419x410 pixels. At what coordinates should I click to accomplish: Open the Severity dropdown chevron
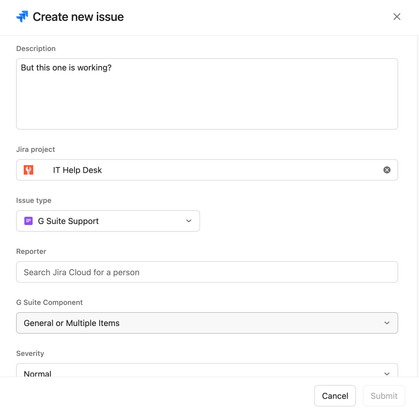(x=387, y=374)
